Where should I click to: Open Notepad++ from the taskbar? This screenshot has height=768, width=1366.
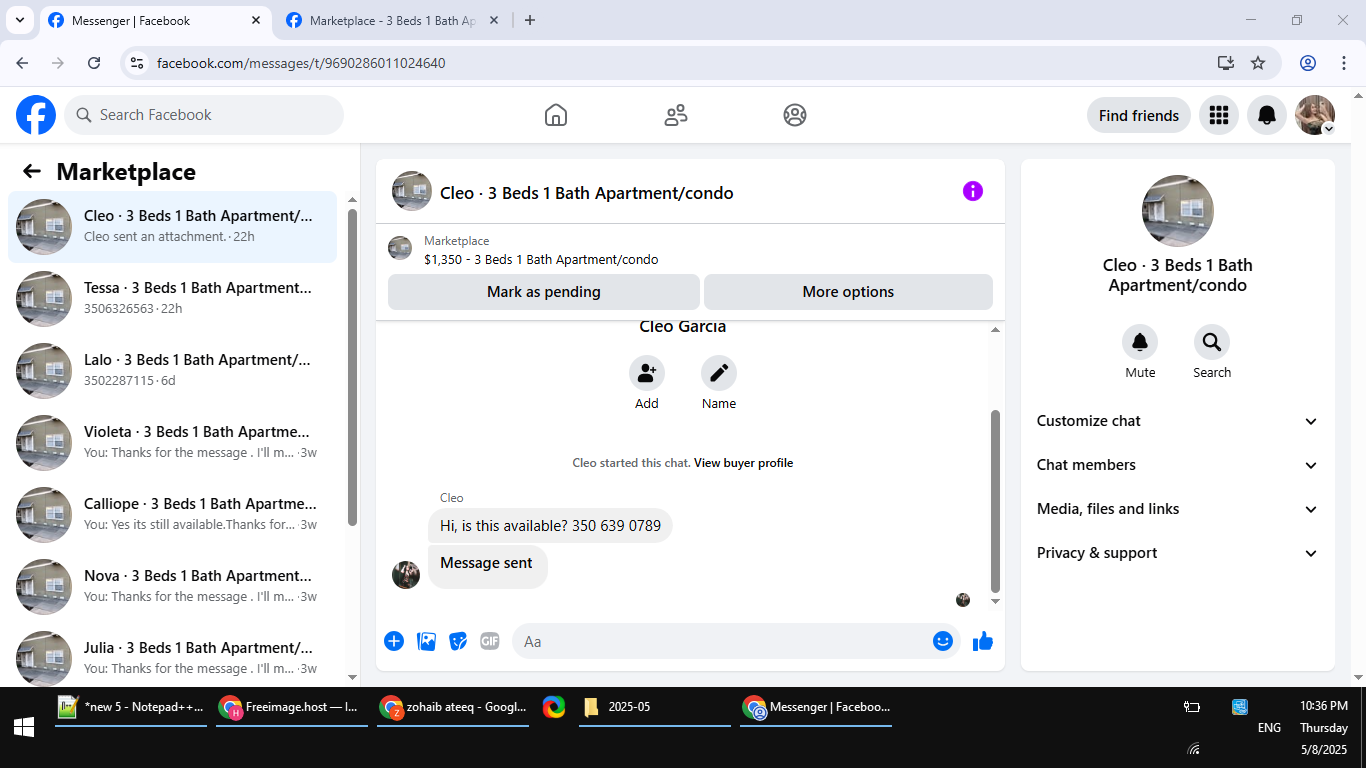[x=131, y=707]
